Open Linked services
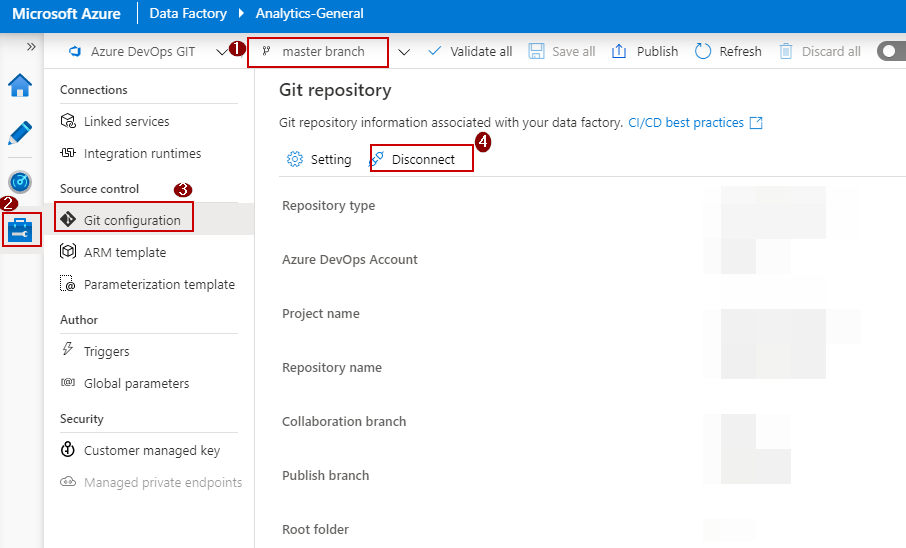Image resolution: width=906 pixels, height=548 pixels. point(127,121)
